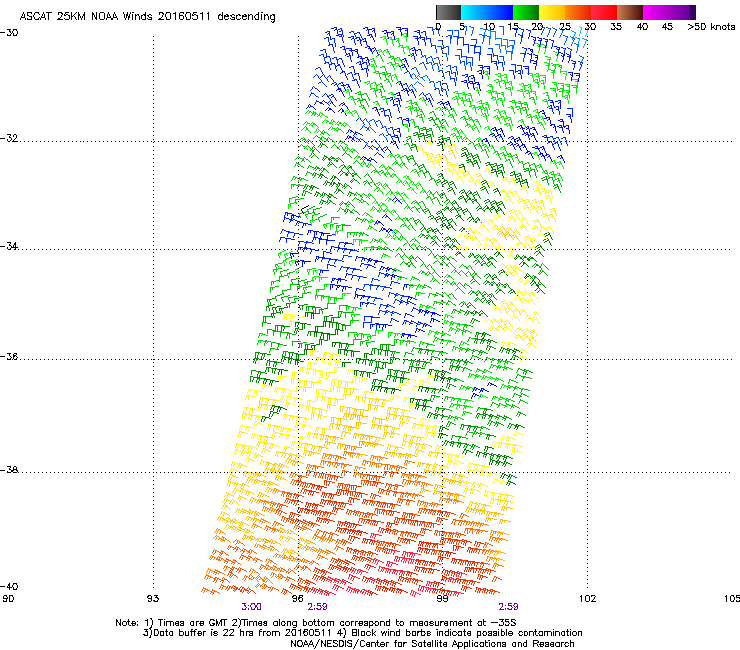Select the brown 35-40 knots legend swatch
The width and height of the screenshot is (740, 650).
pyautogui.click(x=630, y=12)
